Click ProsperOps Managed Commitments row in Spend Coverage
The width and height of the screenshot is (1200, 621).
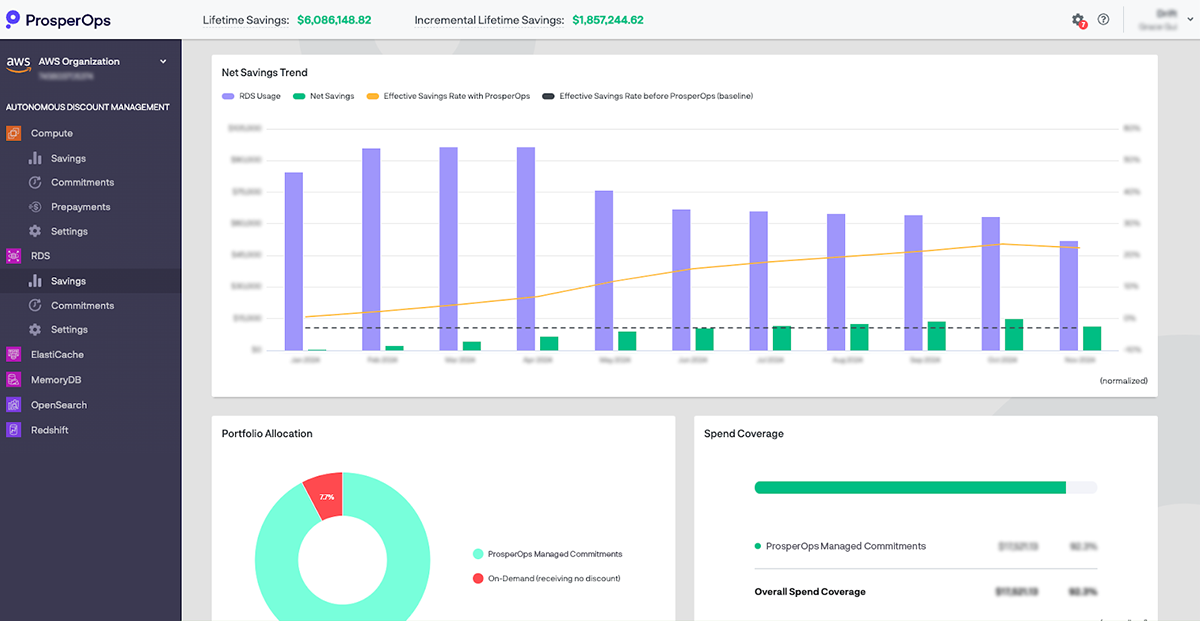point(926,546)
